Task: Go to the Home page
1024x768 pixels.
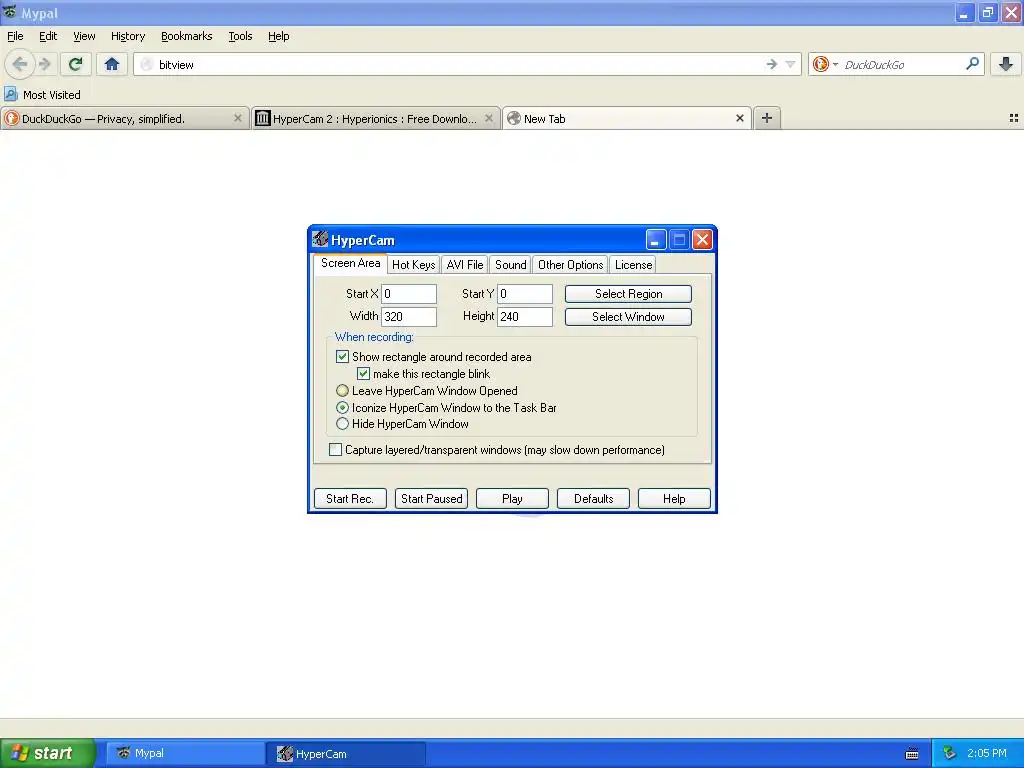Action: [x=112, y=64]
